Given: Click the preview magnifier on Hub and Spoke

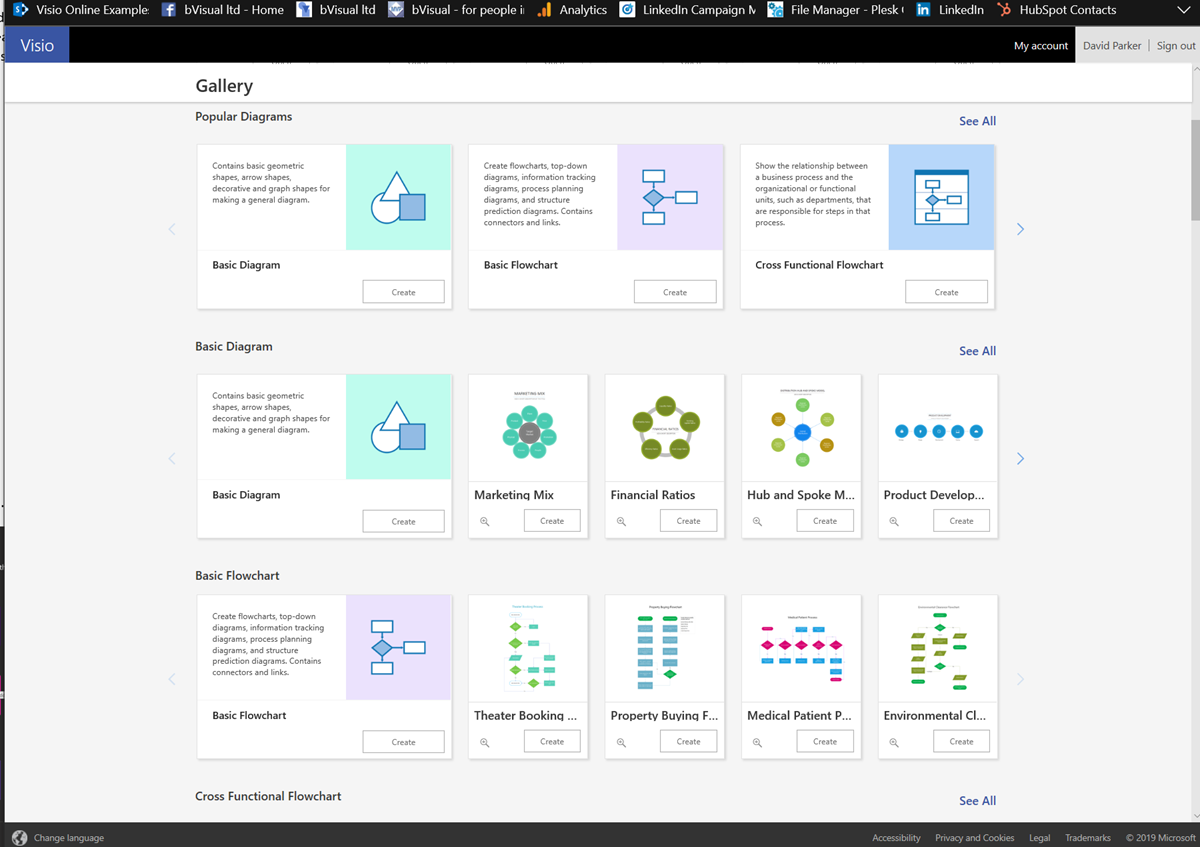Looking at the screenshot, I should (x=757, y=520).
